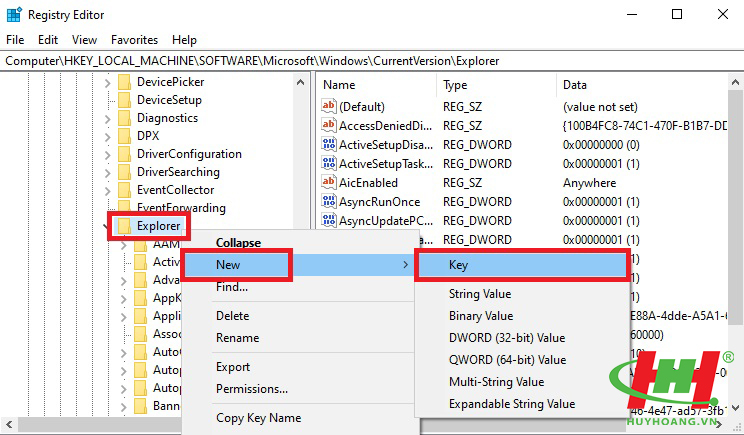The height and width of the screenshot is (435, 744).
Task: Click the (Default) string value icon
Action: (329, 106)
